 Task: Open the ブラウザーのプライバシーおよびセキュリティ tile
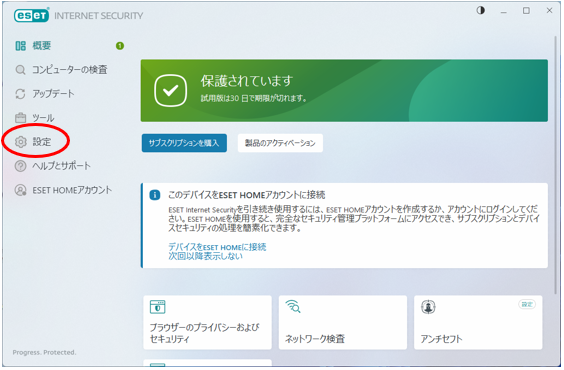click(x=208, y=323)
